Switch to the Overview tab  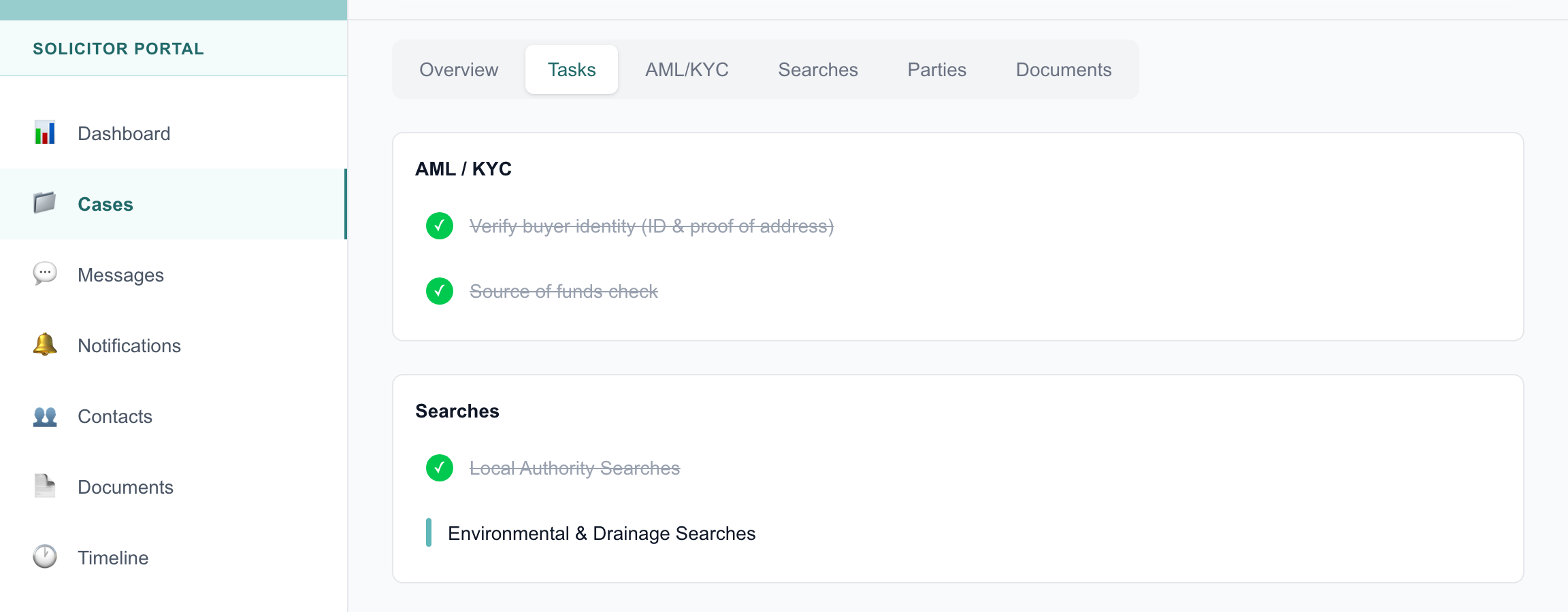tap(459, 69)
